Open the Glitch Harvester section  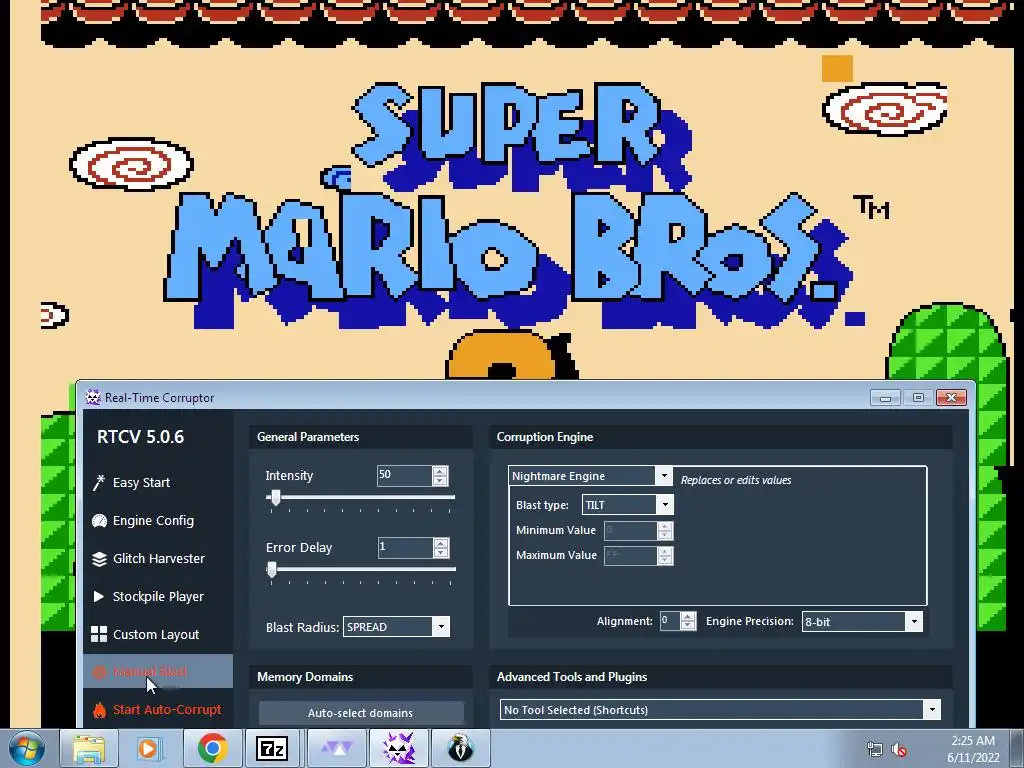[x=158, y=558]
